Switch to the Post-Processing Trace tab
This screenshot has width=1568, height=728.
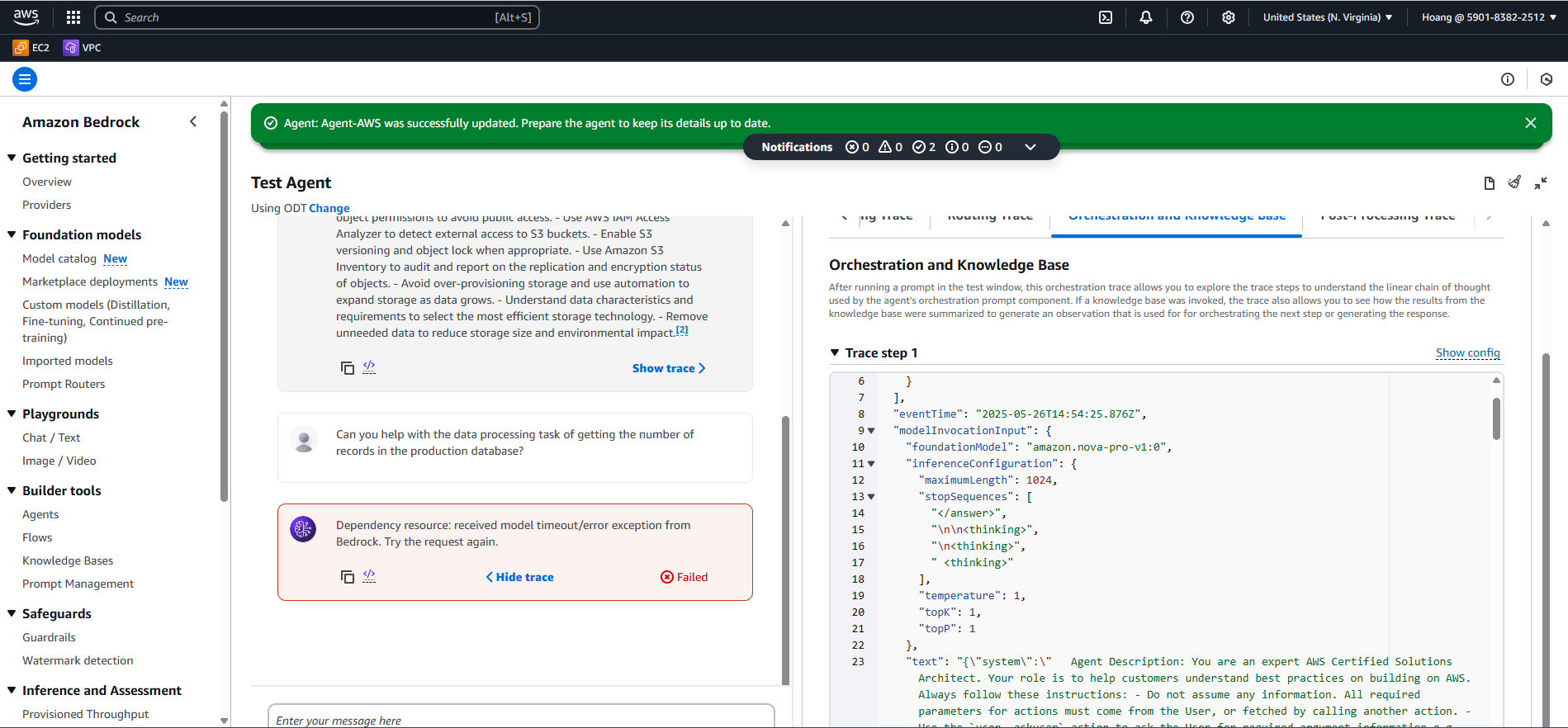coord(1388,219)
